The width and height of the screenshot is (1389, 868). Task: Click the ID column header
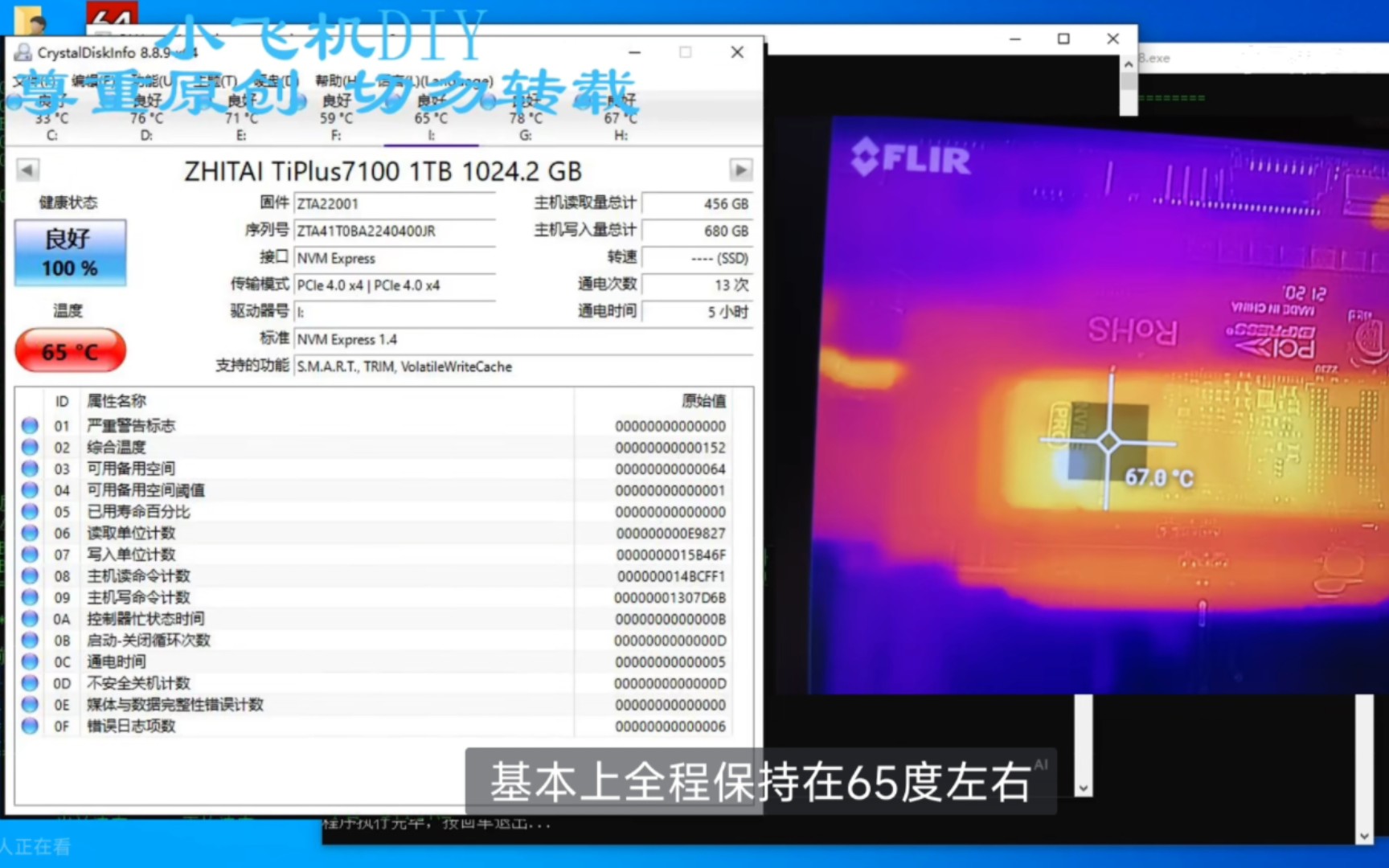tap(62, 400)
